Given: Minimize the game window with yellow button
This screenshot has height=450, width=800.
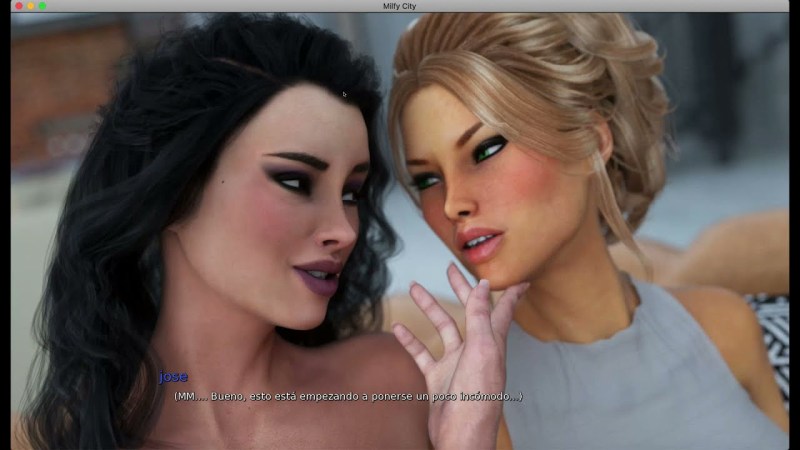Looking at the screenshot, I should pos(30,6).
